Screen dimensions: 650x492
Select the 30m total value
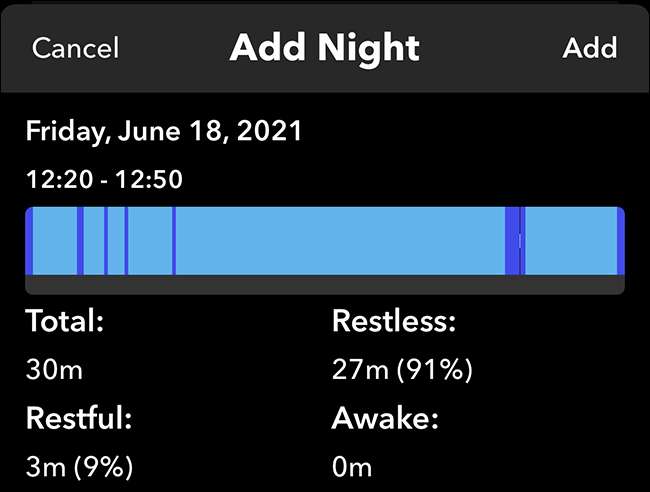[54, 370]
